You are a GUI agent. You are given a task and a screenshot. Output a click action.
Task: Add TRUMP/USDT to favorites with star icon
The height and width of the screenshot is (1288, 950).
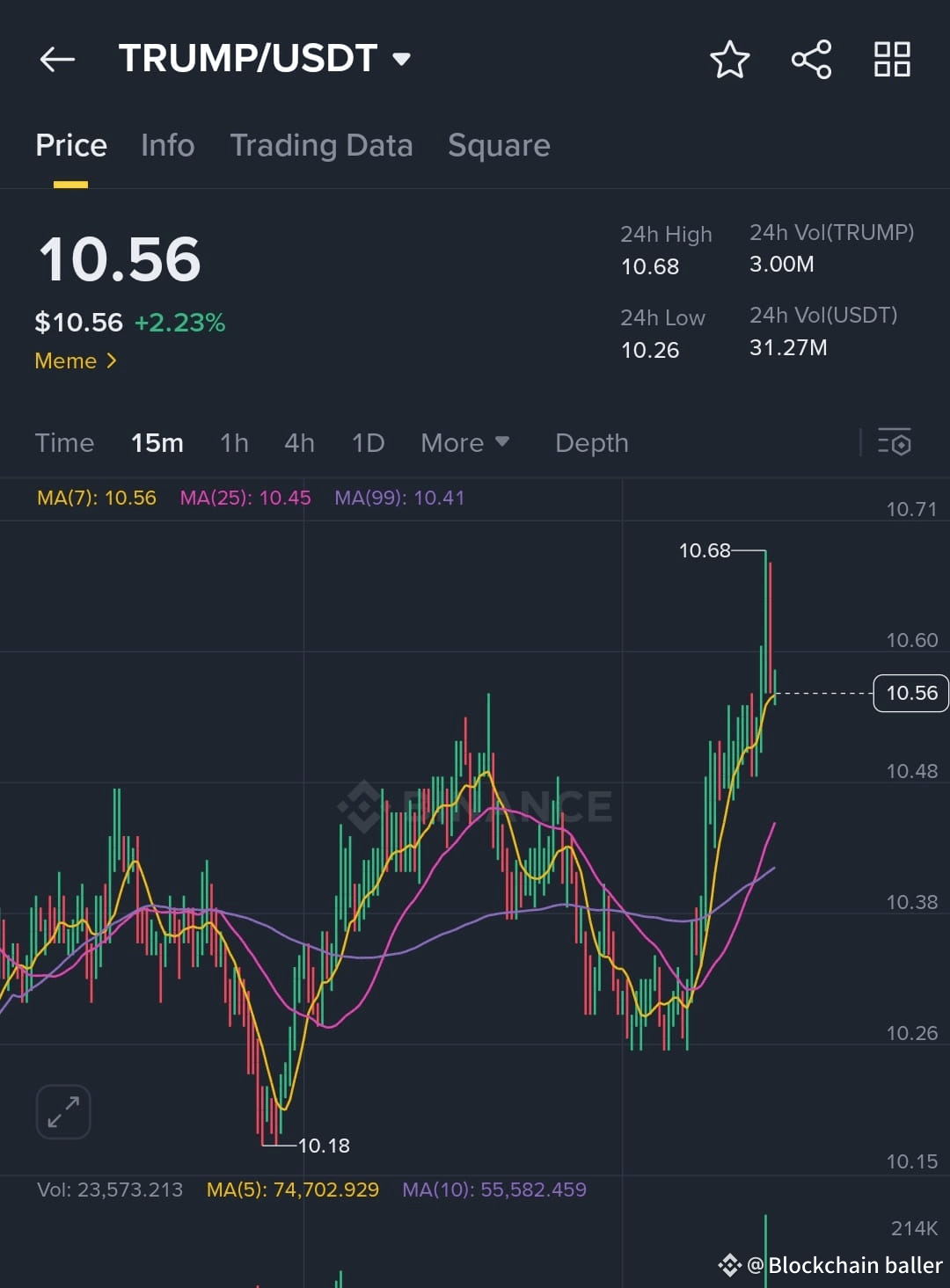729,60
